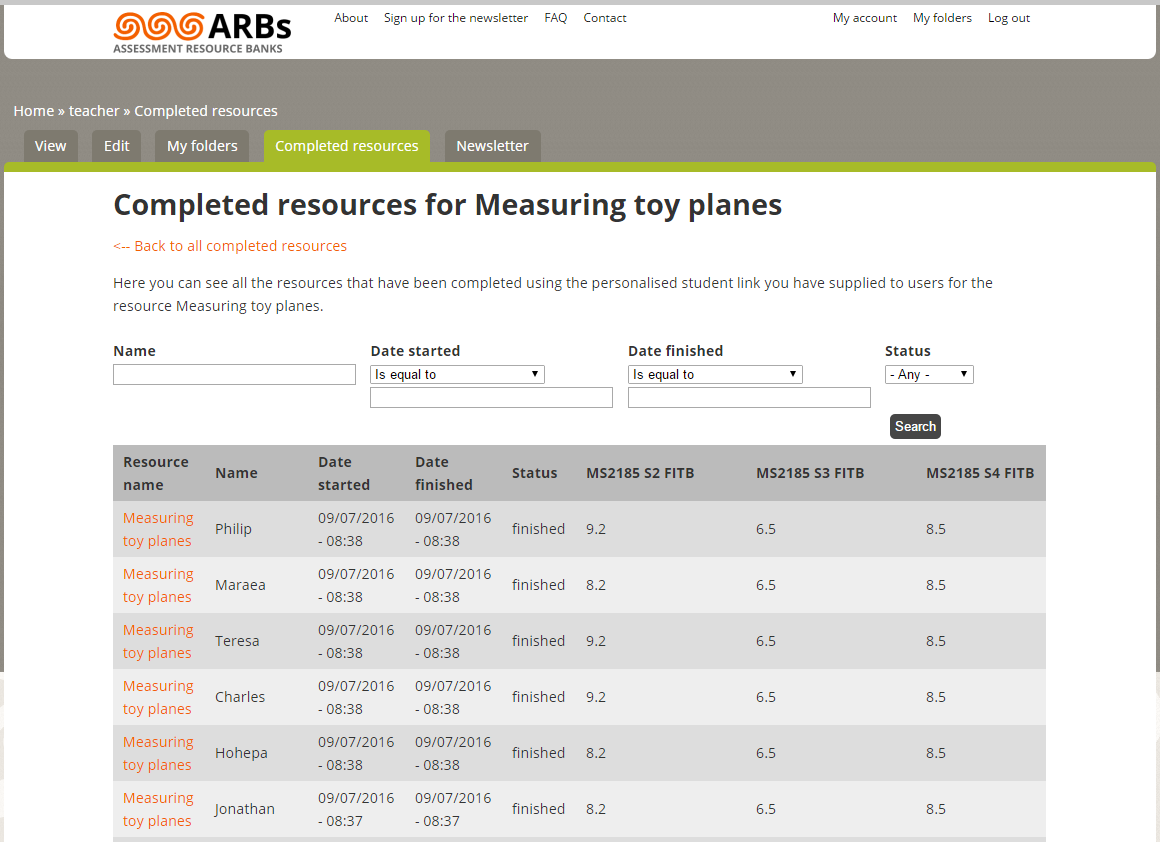1160x842 pixels.
Task: Click the Search button
Action: point(915,426)
